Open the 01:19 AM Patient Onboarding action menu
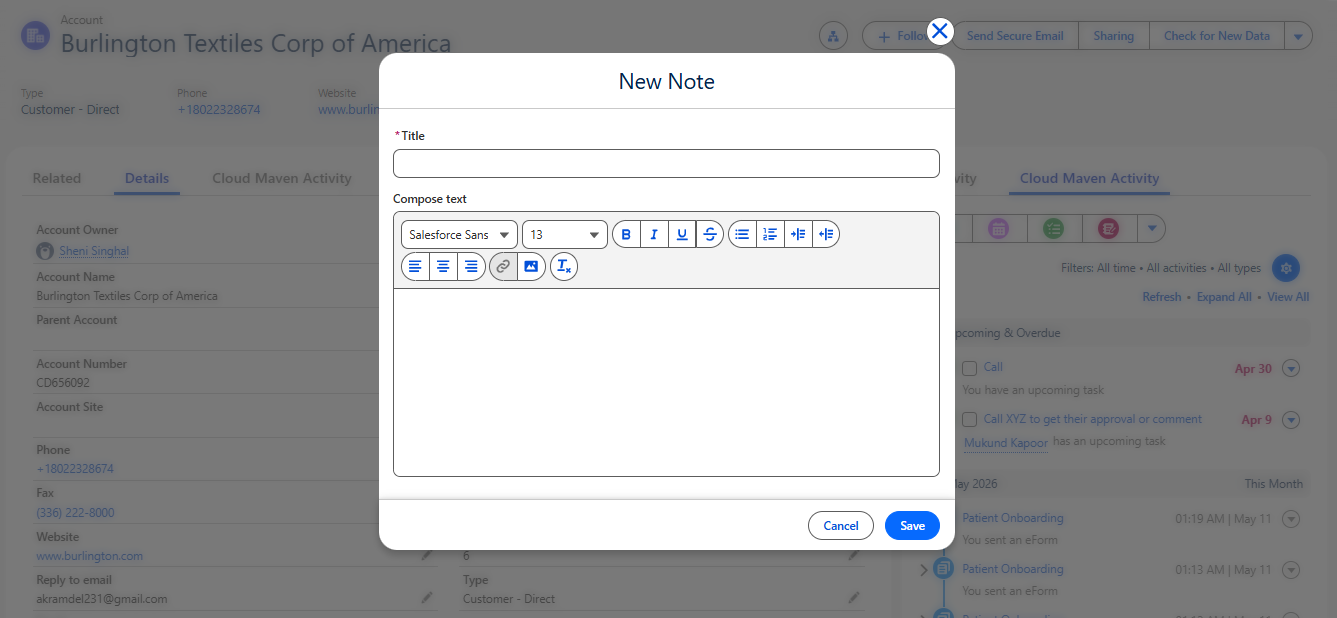This screenshot has width=1337, height=618. point(1291,518)
